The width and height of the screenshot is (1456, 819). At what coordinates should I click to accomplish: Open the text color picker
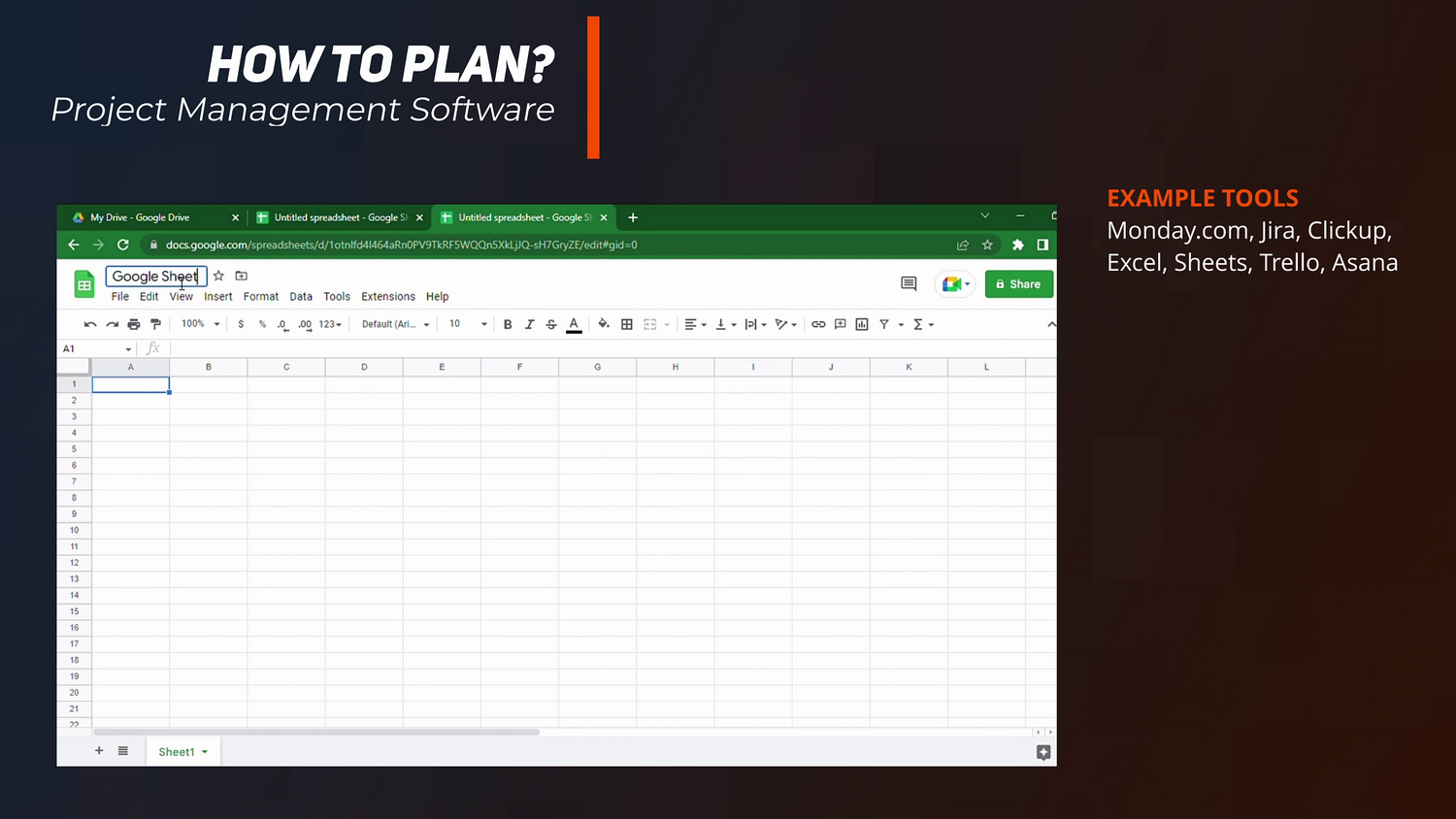pos(574,324)
